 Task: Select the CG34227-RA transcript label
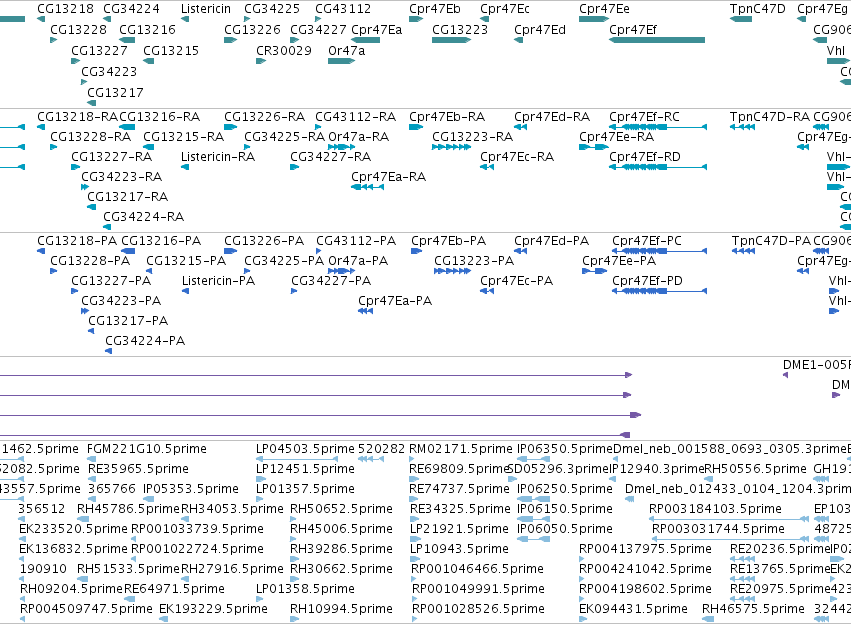tap(331, 157)
